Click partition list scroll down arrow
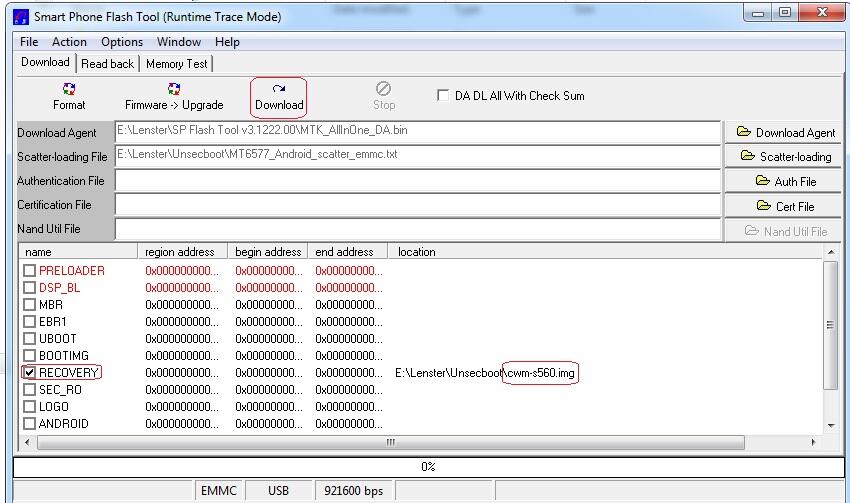 [831, 426]
